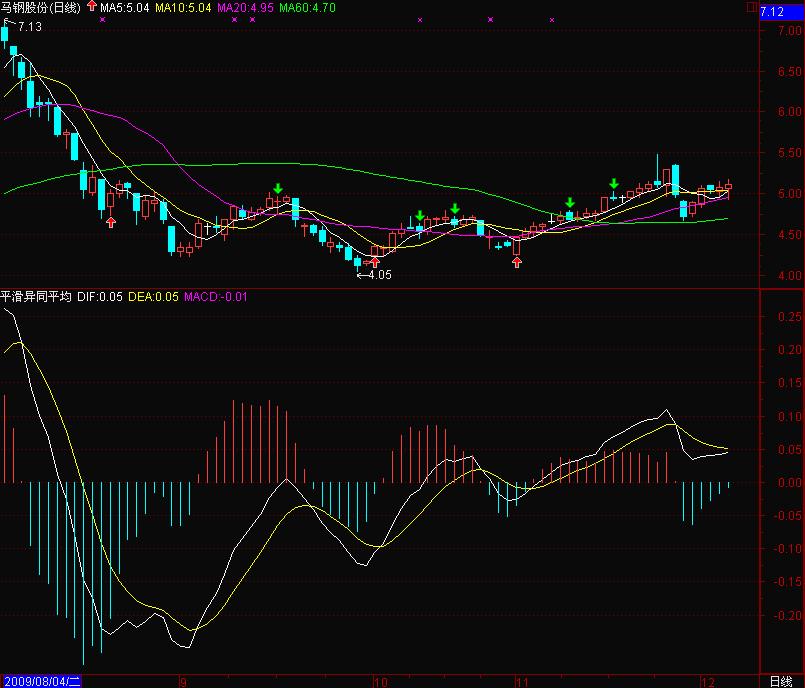Viewport: 805px width, 688px height.
Task: Click the red arrow beside the stock title
Action: 92,7
